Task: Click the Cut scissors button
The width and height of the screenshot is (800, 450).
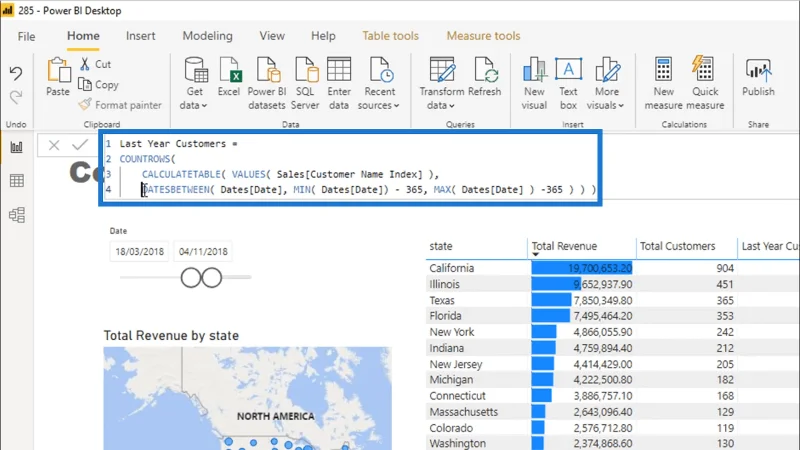Action: pyautogui.click(x=95, y=64)
